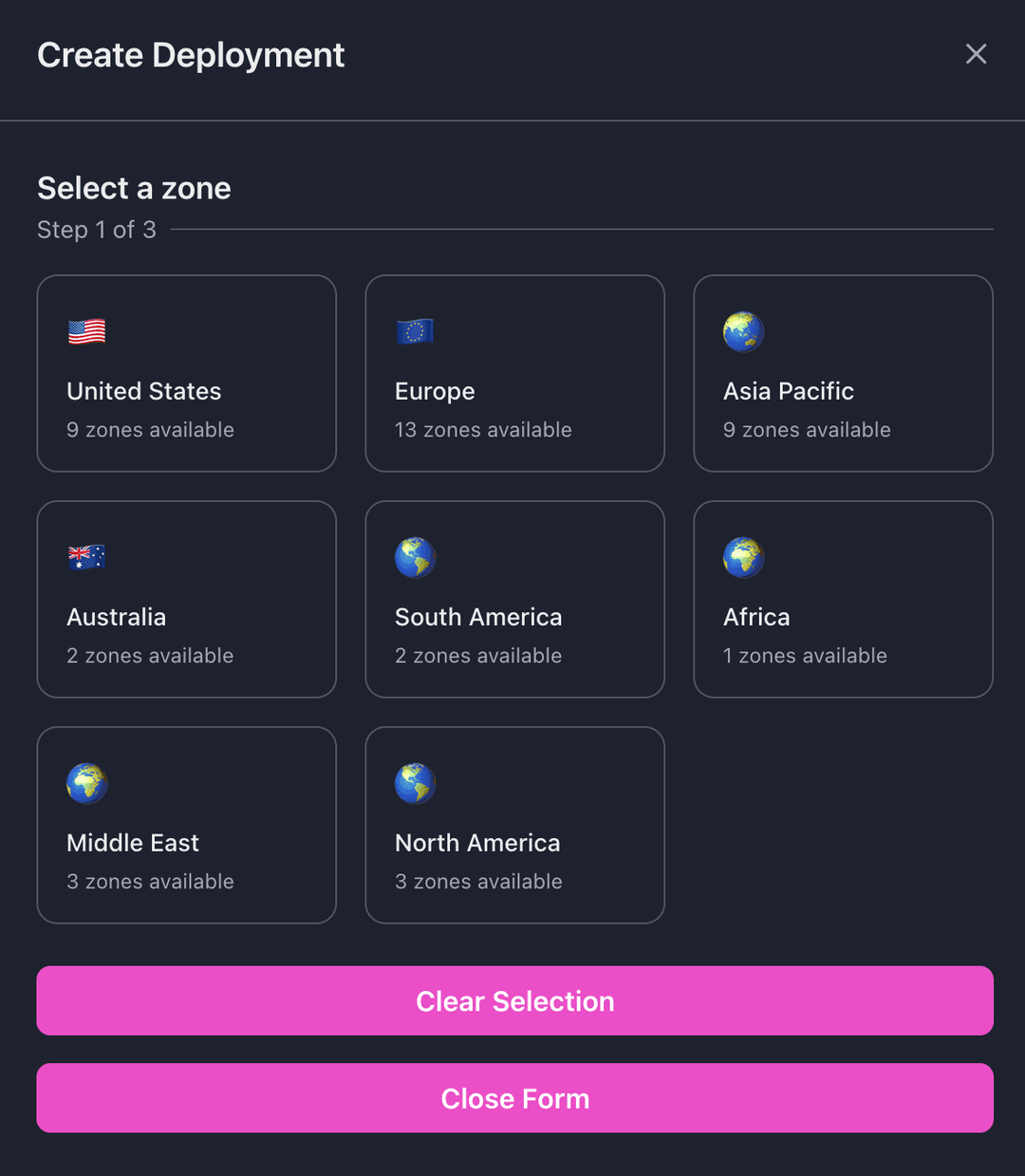This screenshot has width=1025, height=1176.
Task: Click the globe icon on the Africa card
Action: coord(743,557)
